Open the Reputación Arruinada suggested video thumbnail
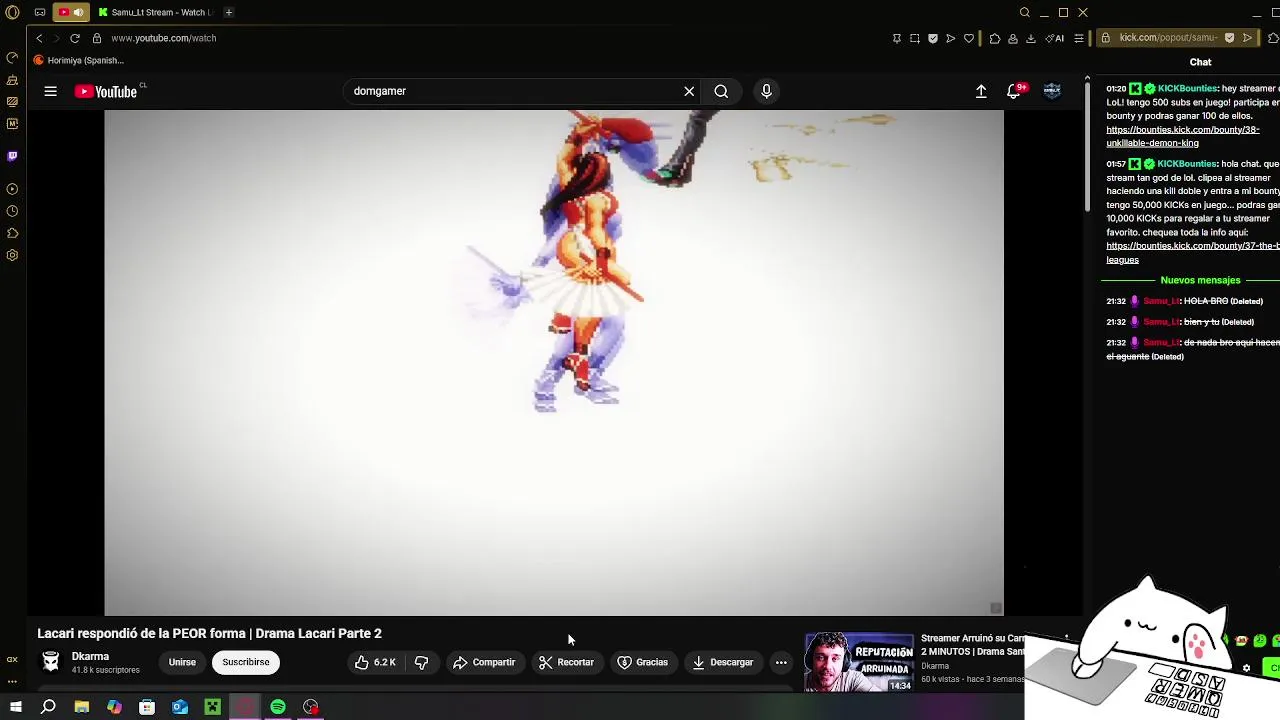Viewport: 1280px width, 720px height. click(859, 662)
